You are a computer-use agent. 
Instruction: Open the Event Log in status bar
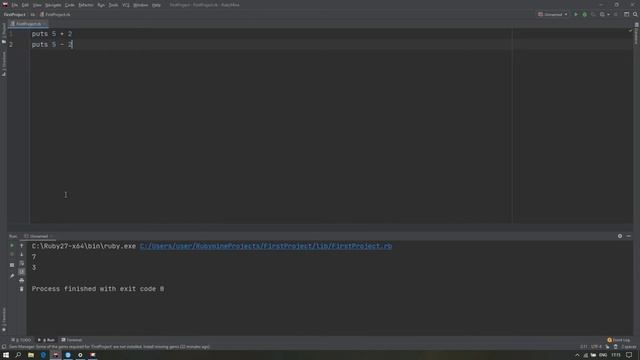[619, 340]
